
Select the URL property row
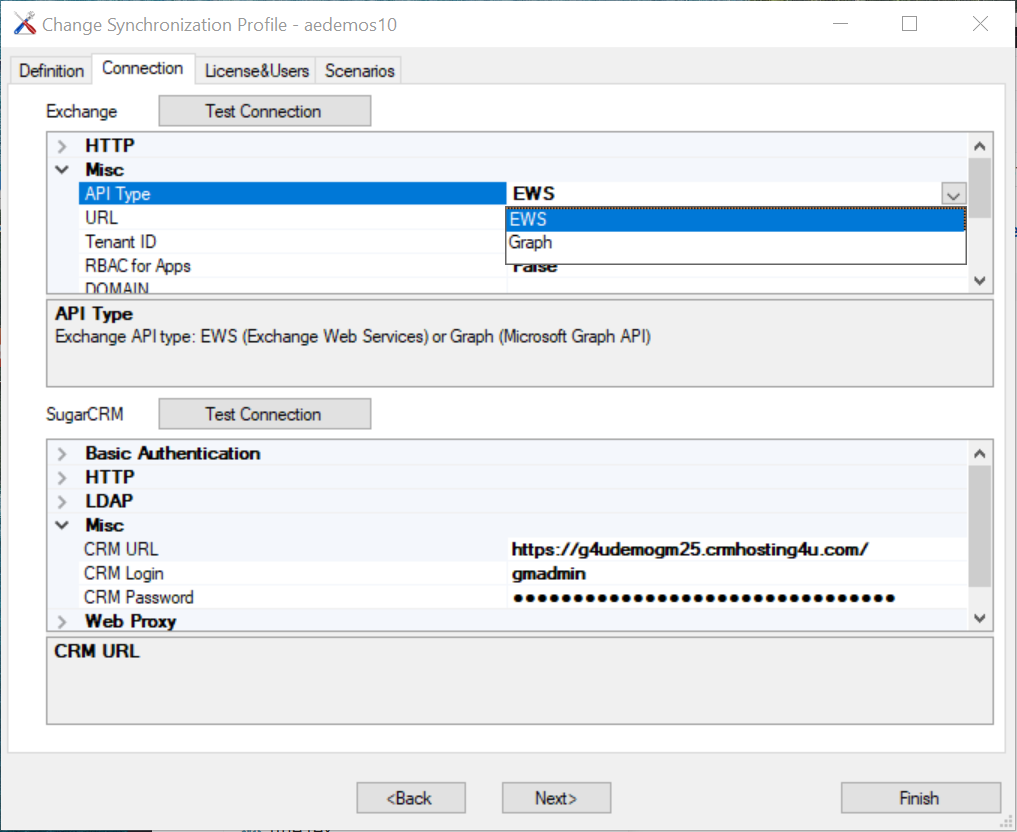(x=293, y=218)
